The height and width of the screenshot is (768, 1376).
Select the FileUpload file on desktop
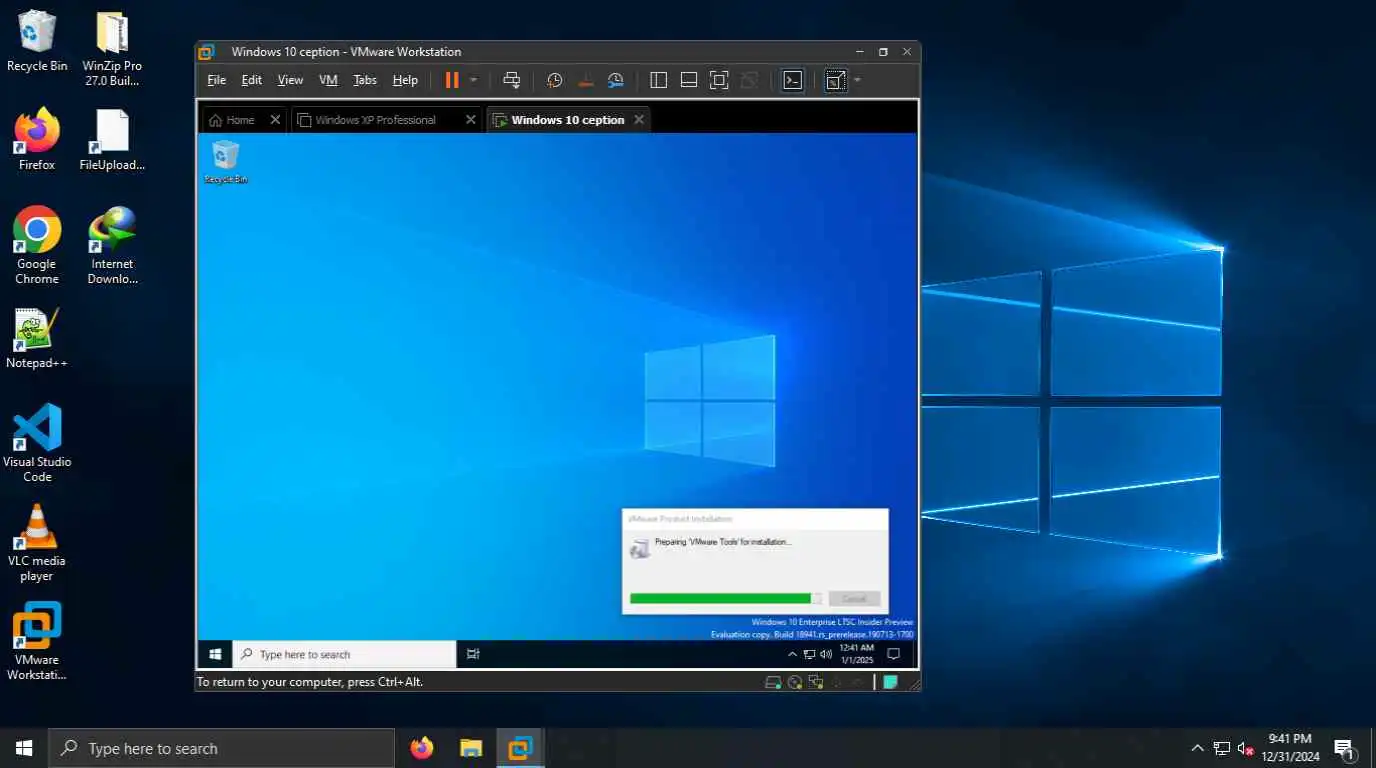tap(112, 139)
